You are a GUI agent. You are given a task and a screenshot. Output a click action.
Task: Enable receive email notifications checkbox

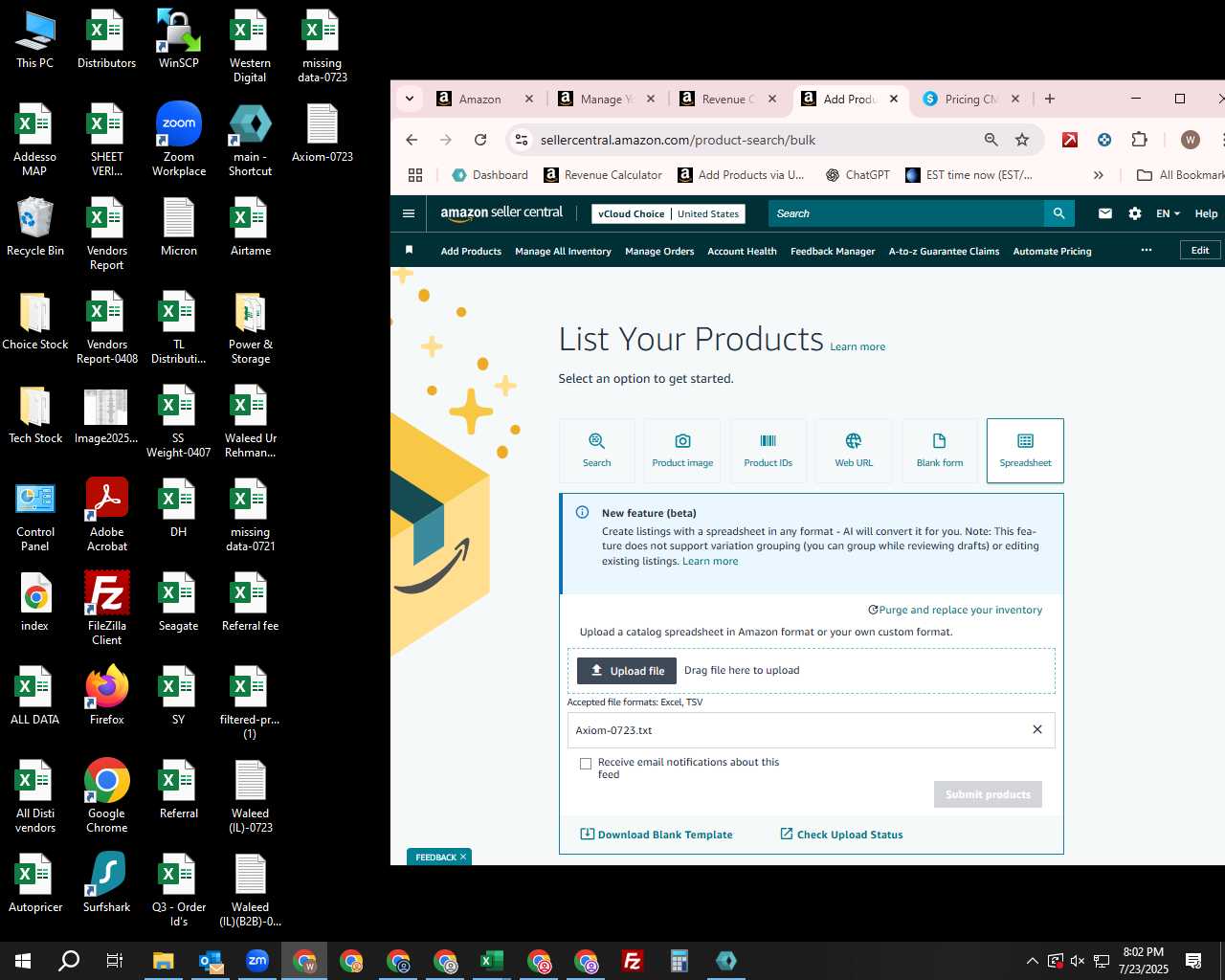pos(586,764)
